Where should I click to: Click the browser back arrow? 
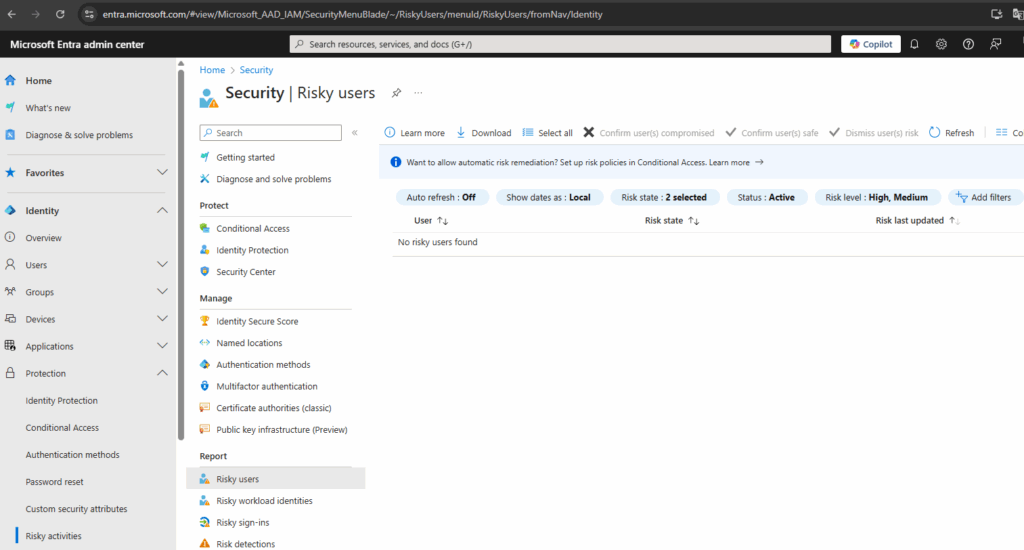point(12,14)
